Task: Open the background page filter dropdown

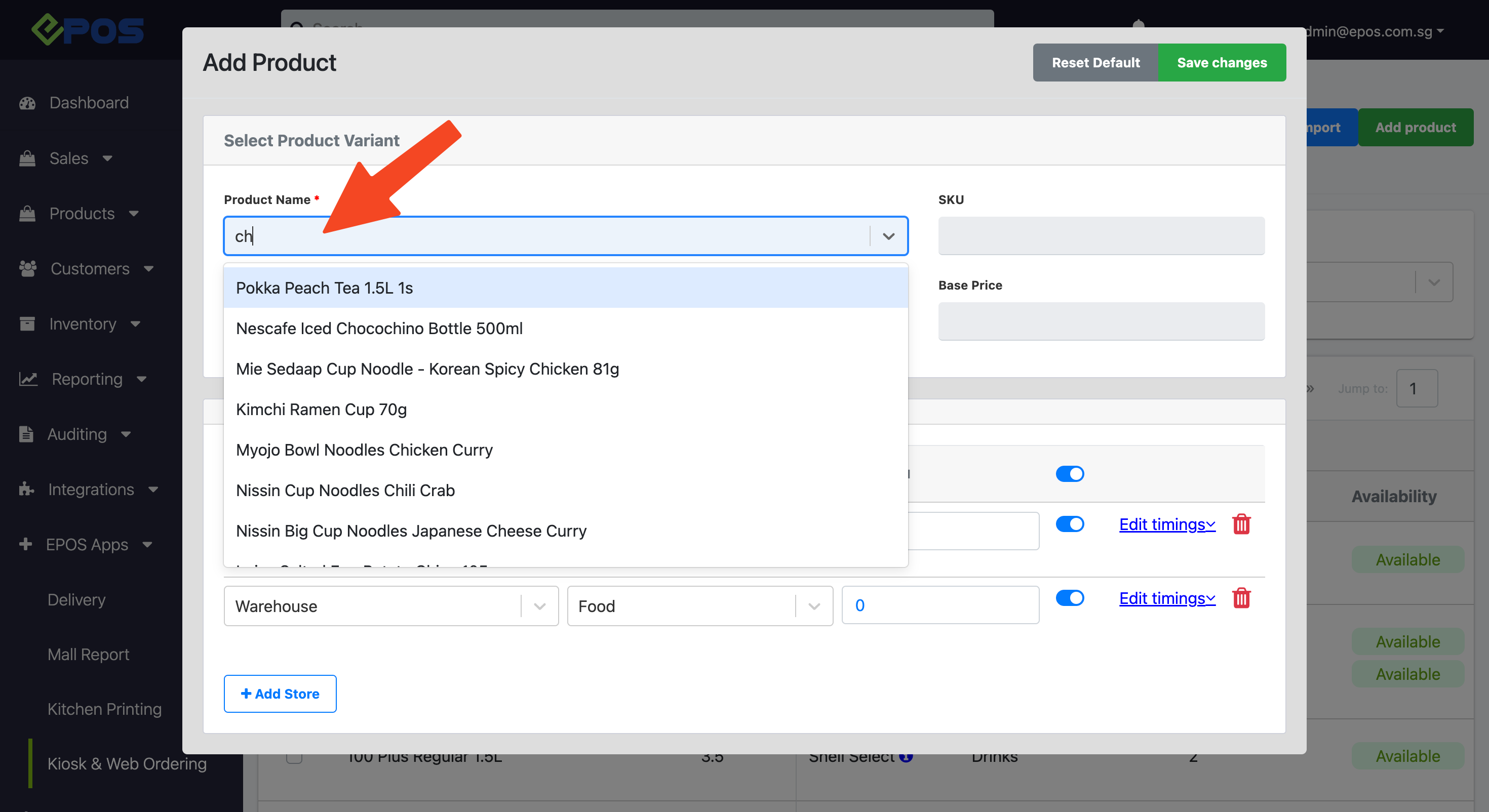Action: (x=1435, y=282)
